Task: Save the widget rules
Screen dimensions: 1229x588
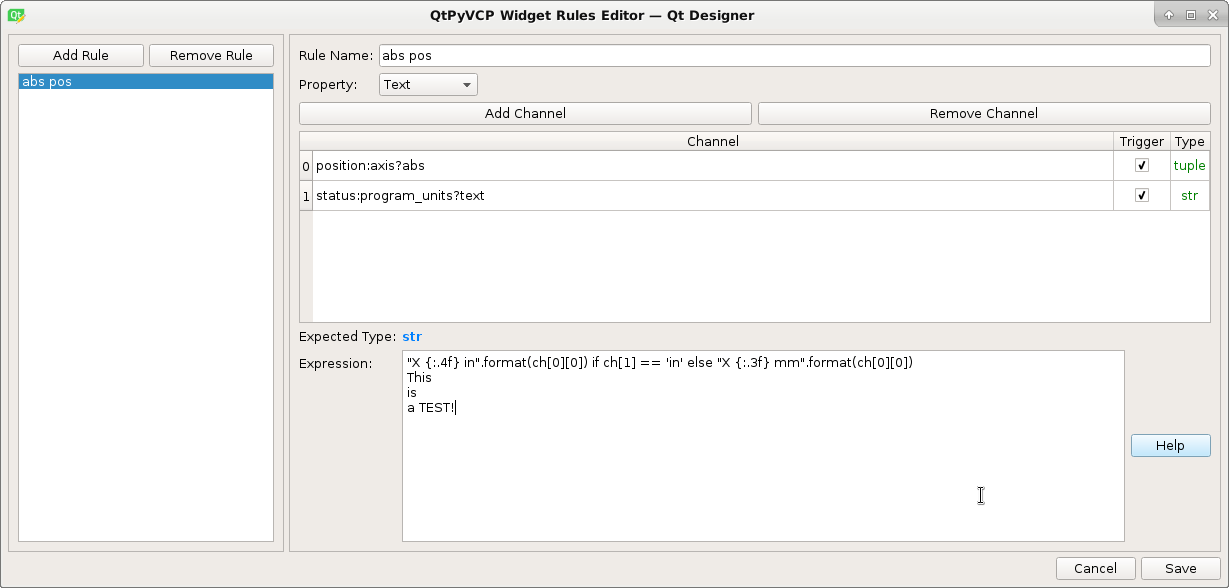Action: [x=1181, y=568]
